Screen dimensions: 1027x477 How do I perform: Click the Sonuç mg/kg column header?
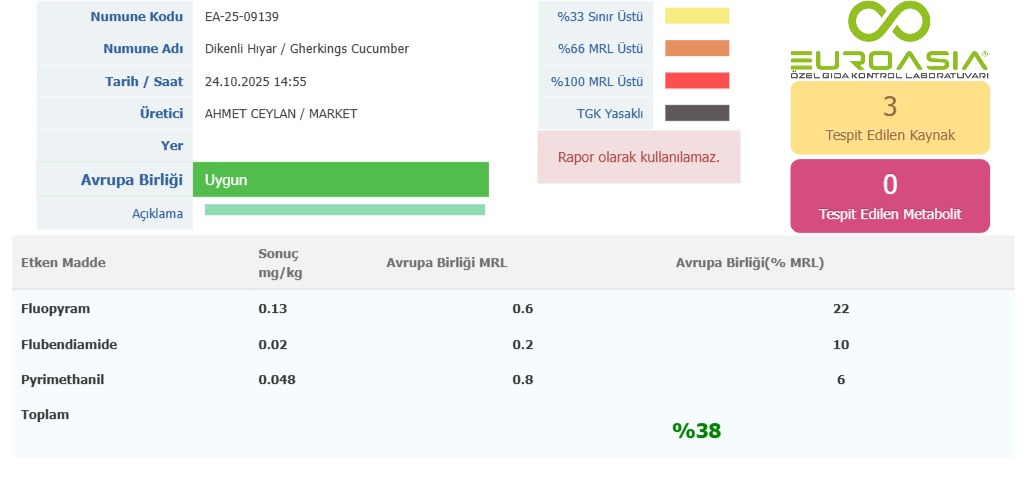[279, 263]
